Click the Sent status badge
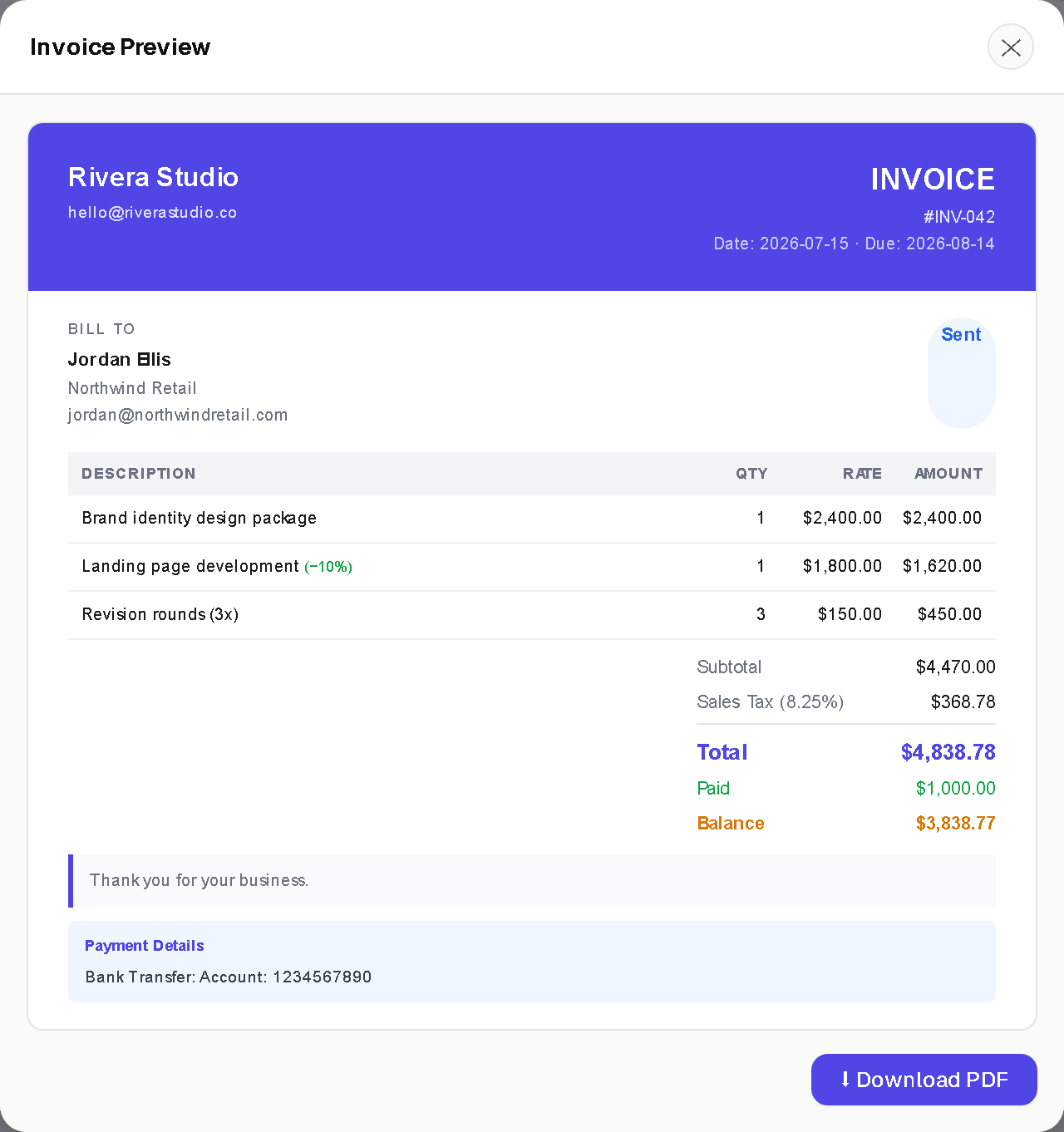 tap(961, 373)
